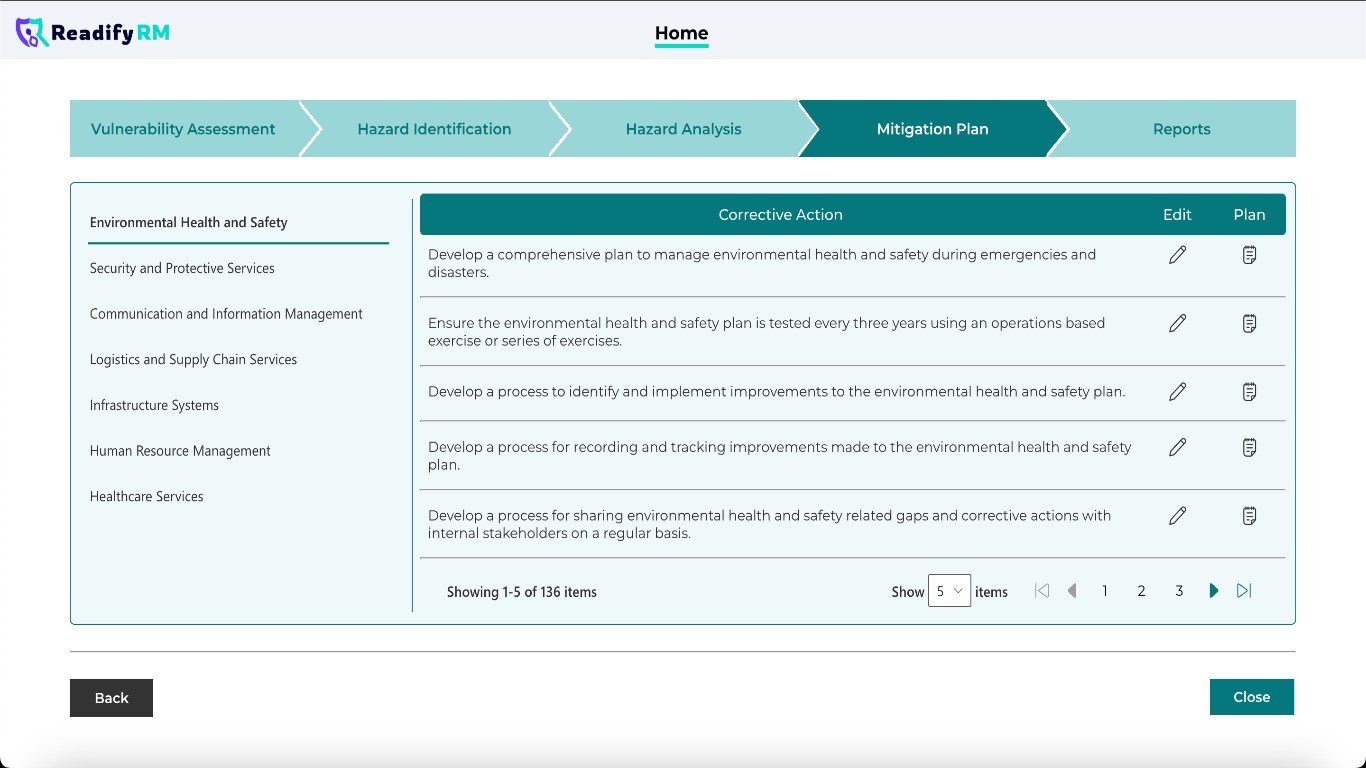This screenshot has height=768, width=1366.
Task: Go to page 2
Action: [x=1141, y=591]
